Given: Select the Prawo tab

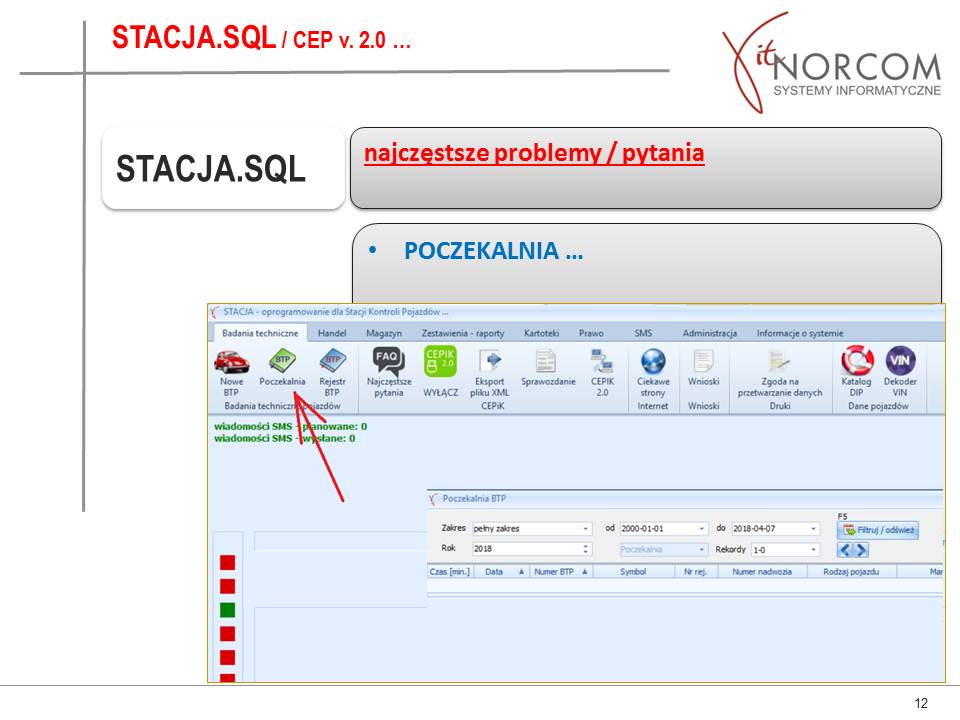Looking at the screenshot, I should [x=591, y=333].
